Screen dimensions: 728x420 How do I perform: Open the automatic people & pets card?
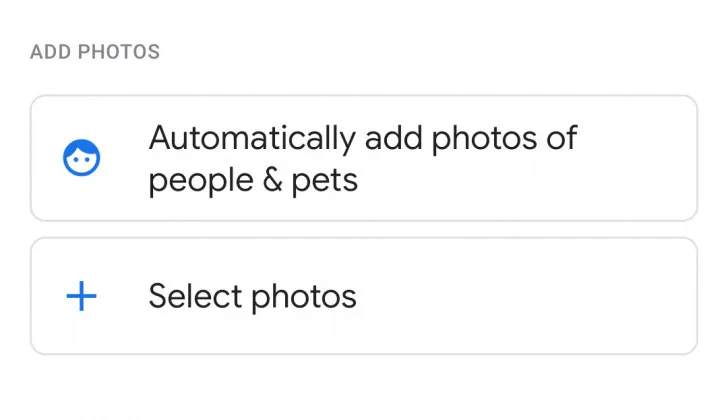coord(363,158)
